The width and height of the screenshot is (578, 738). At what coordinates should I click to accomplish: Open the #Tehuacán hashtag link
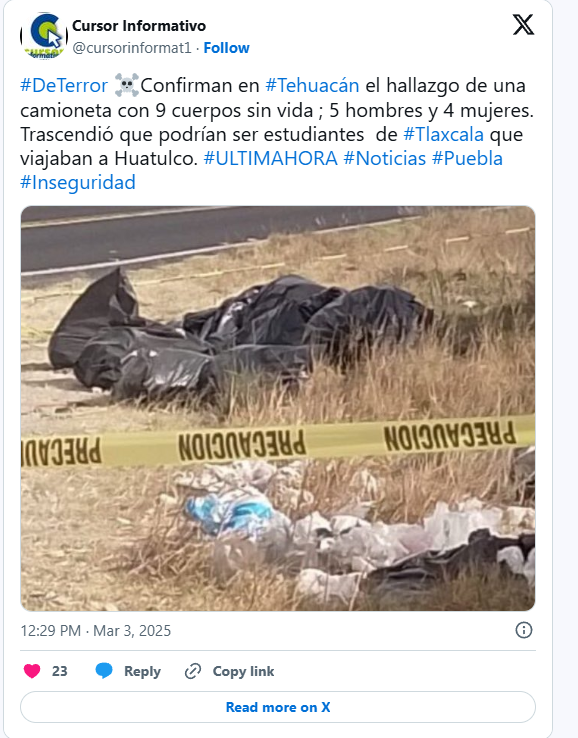312,86
